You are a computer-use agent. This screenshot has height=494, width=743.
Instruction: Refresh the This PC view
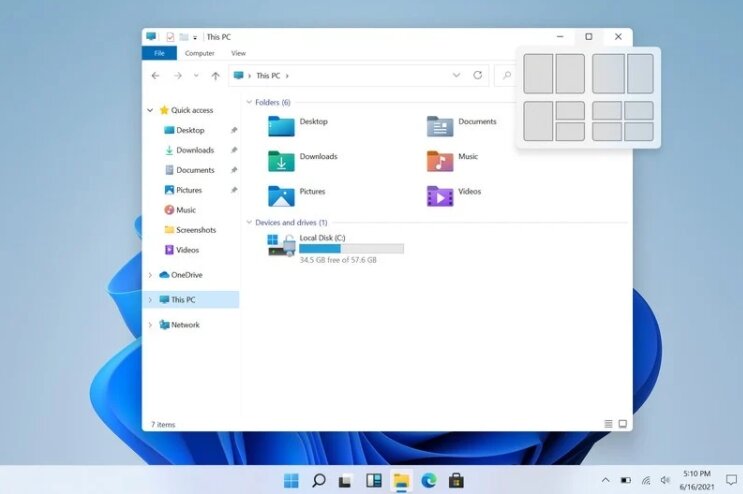tap(478, 75)
